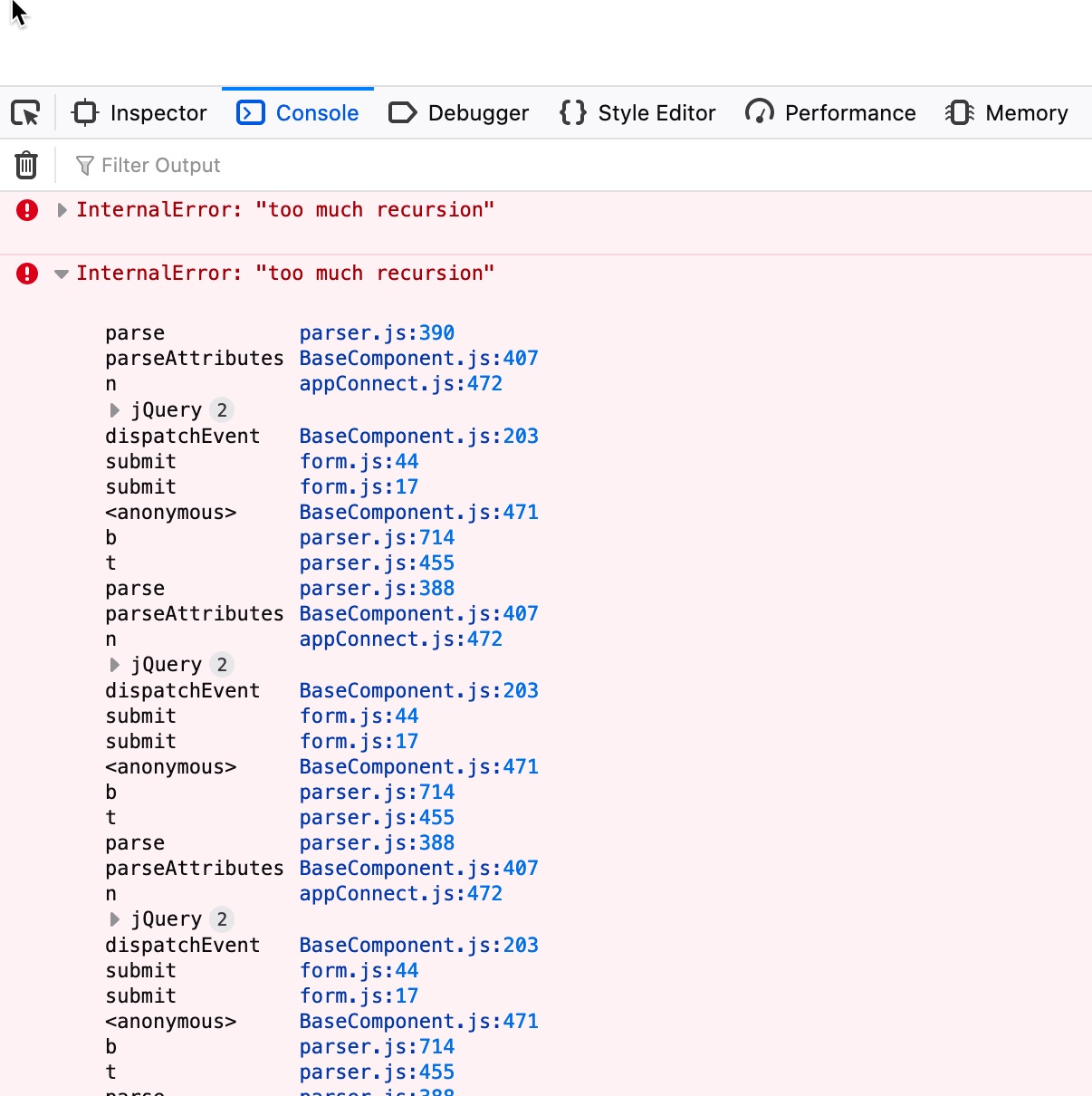
Task: Expand the first jQuery frames group
Action: click(x=115, y=410)
